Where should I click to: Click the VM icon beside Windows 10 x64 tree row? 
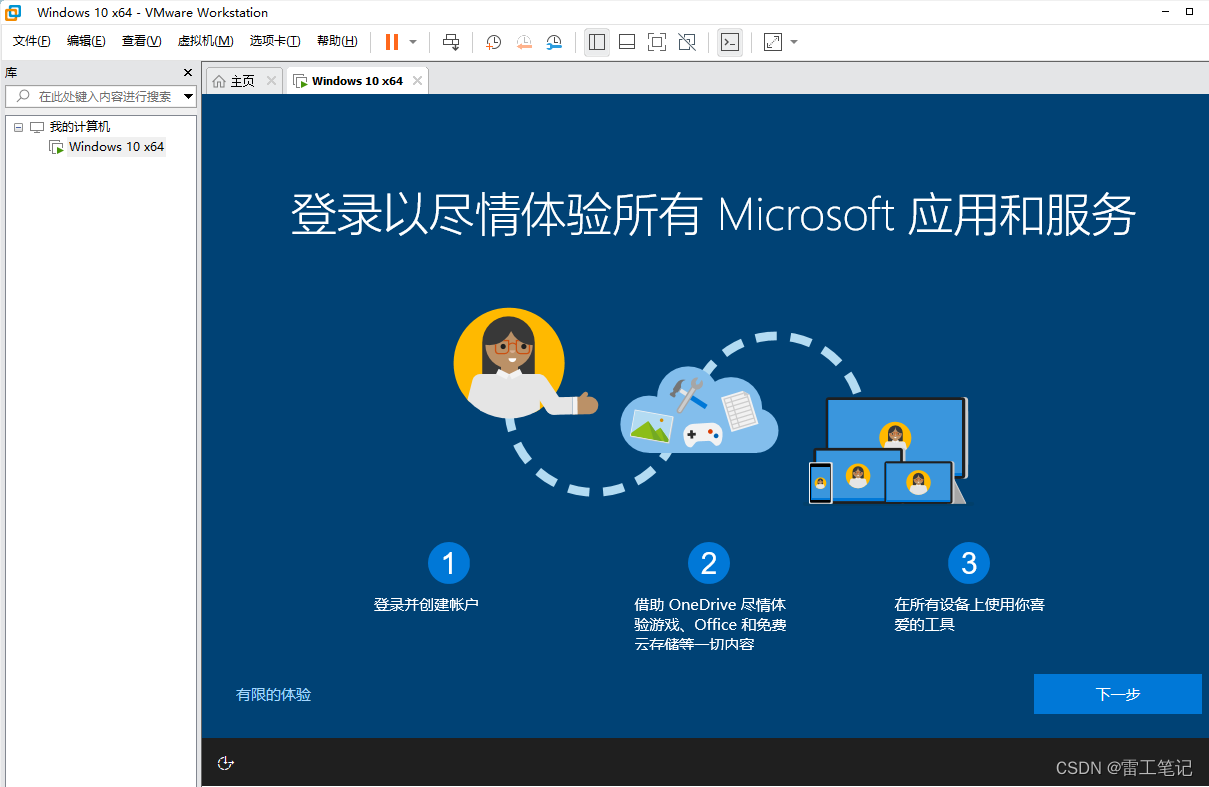tap(57, 147)
